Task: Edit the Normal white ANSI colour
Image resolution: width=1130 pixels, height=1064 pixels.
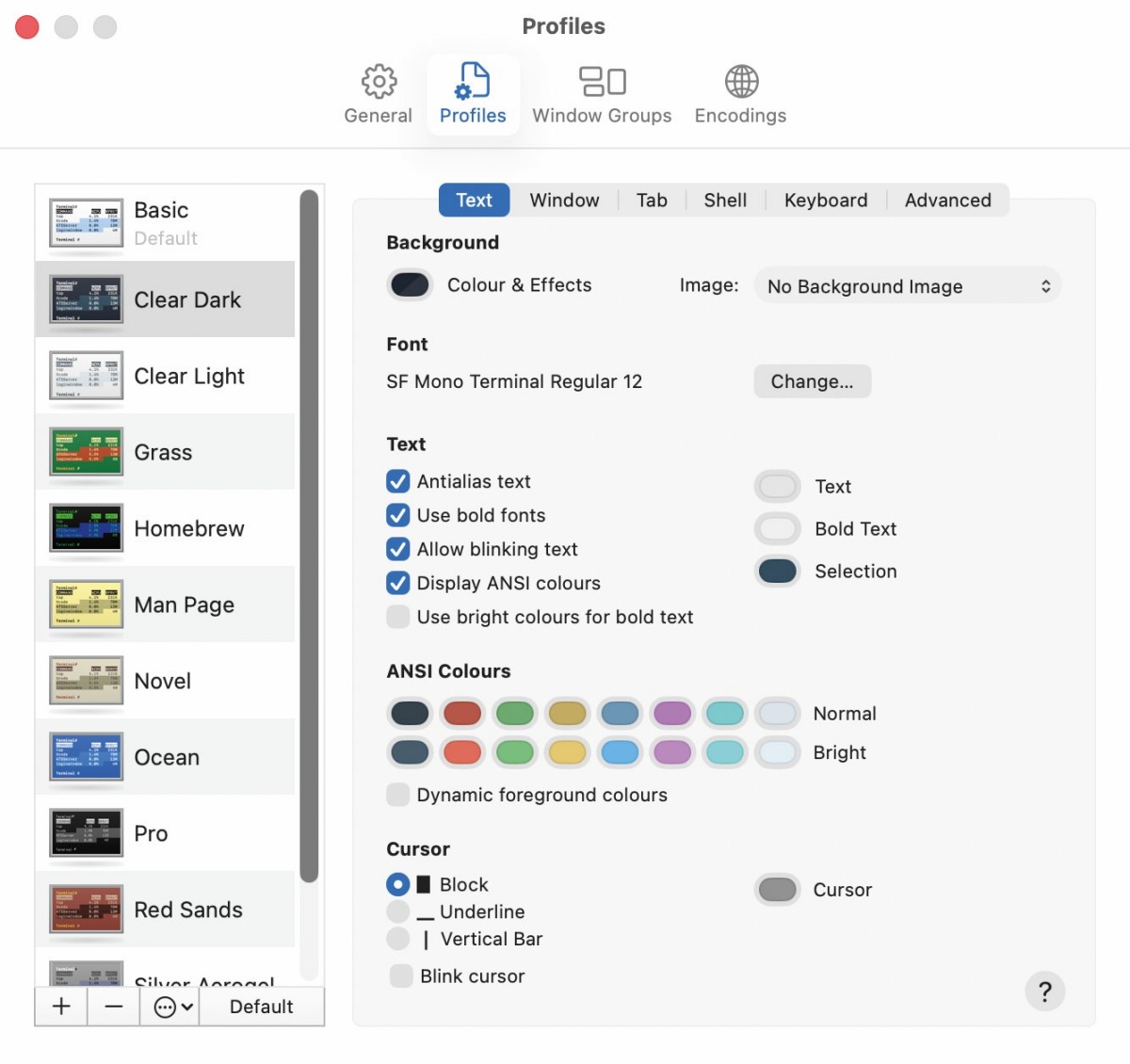Action: pos(778,713)
